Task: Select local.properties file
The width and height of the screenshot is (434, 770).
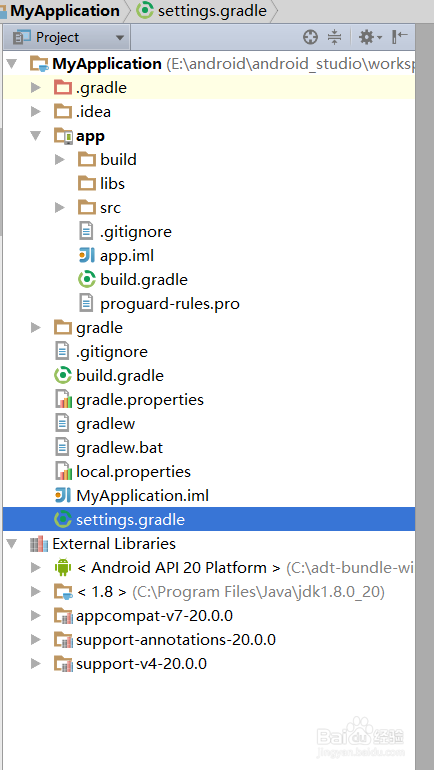Action: 134,472
